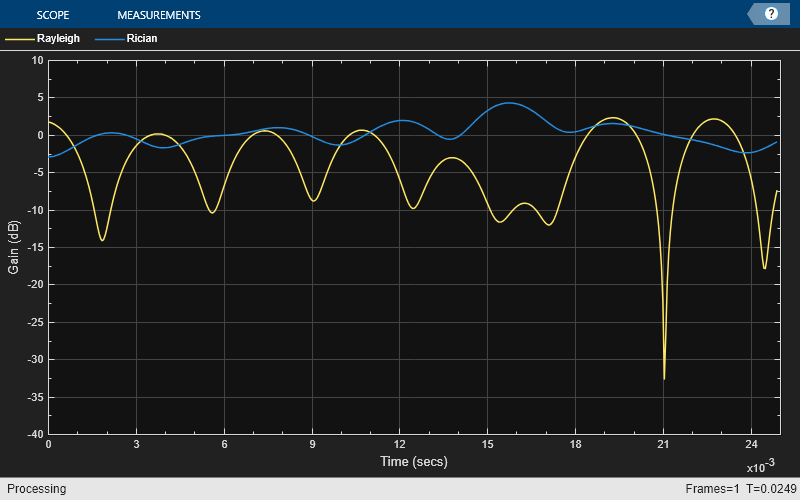Click the Rayleigh deep fade minimum near 21
Image resolution: width=800 pixels, height=500 pixels.
click(x=664, y=378)
